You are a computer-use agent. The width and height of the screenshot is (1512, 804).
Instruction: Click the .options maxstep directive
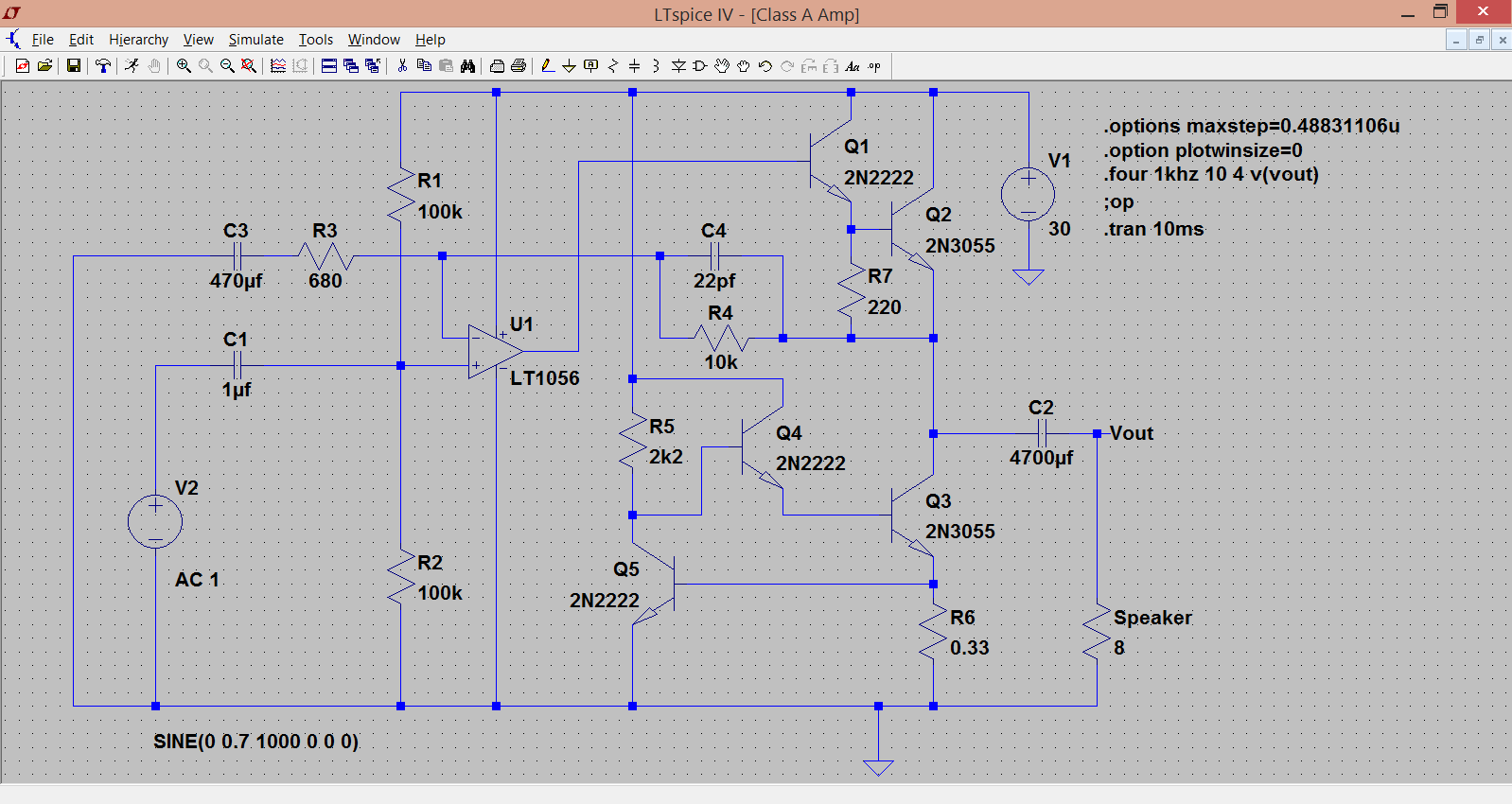pos(1251,126)
